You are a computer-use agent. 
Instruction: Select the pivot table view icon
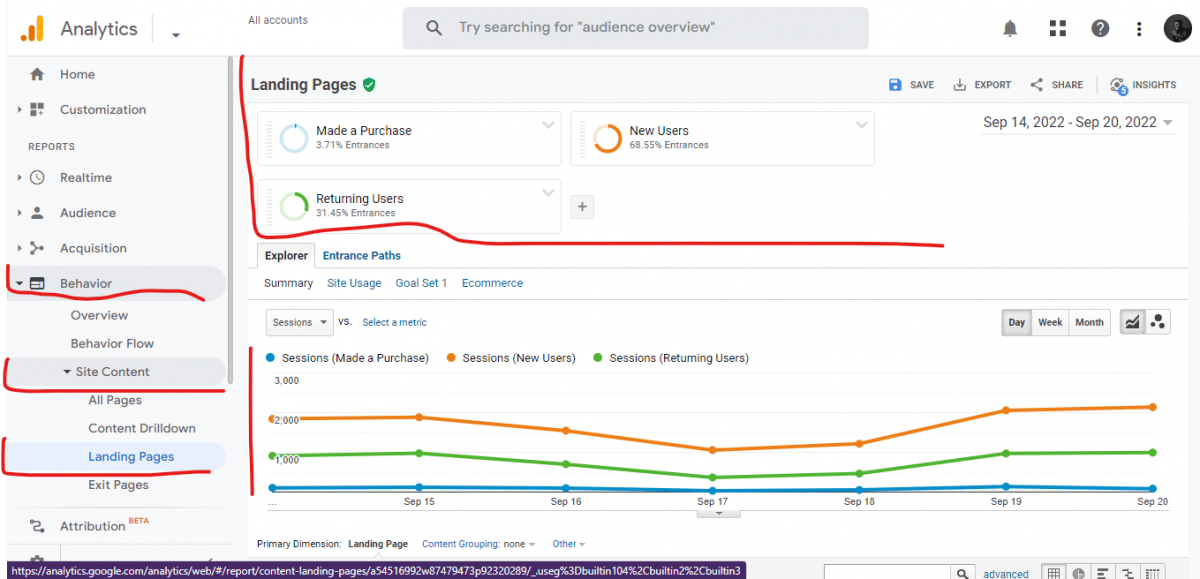point(1153,572)
